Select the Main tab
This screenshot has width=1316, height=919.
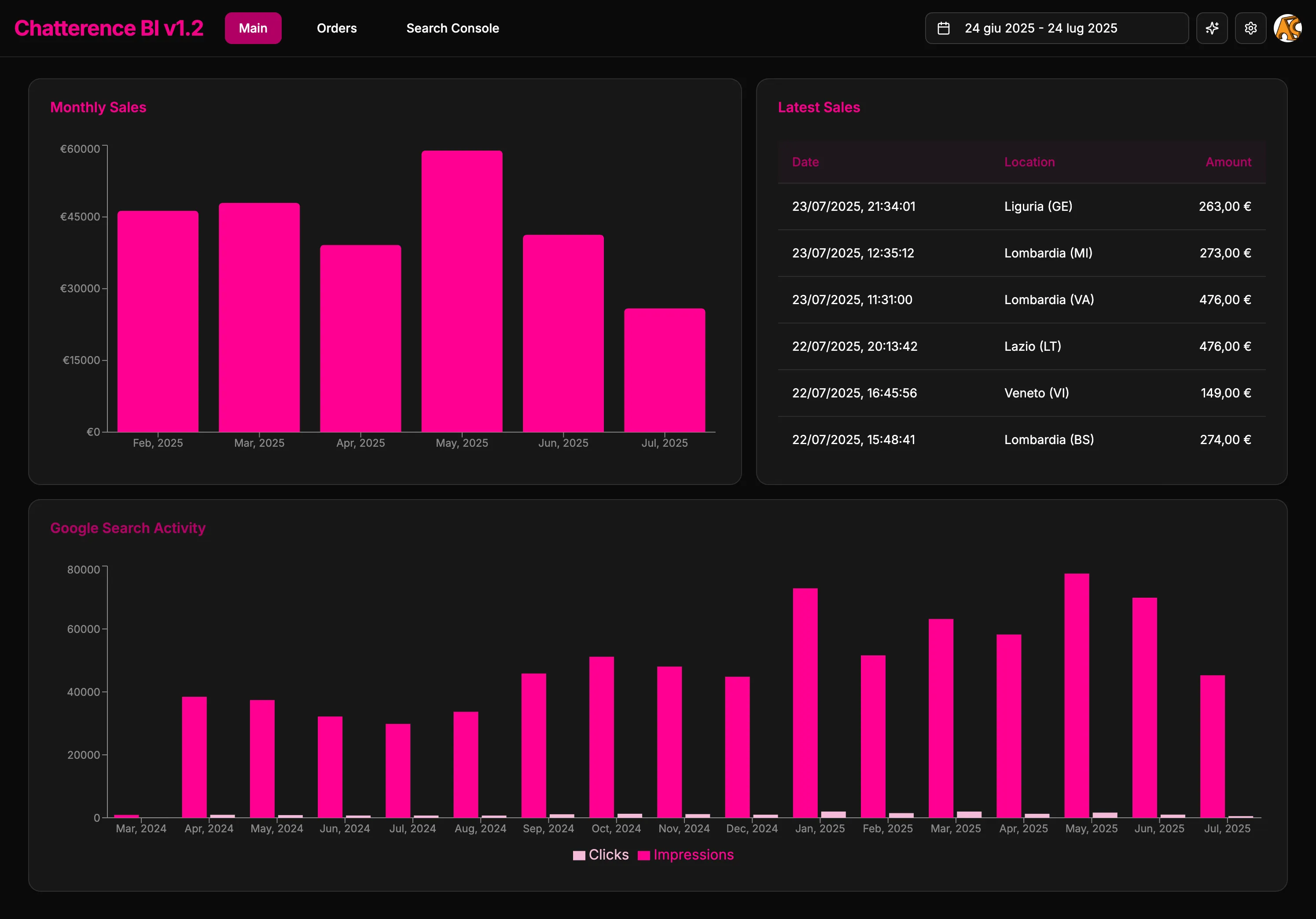click(253, 28)
